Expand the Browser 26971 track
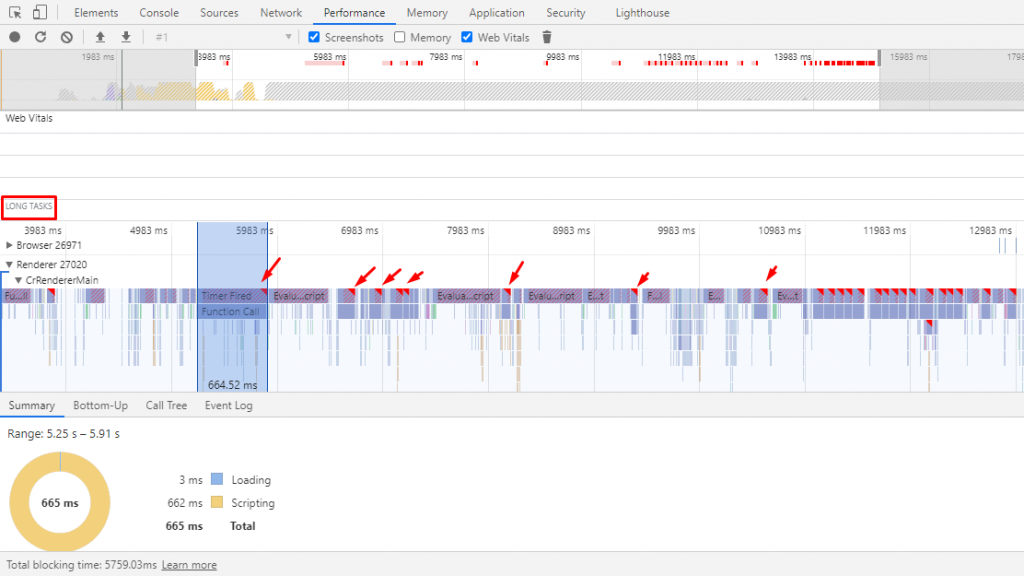 (x=9, y=245)
